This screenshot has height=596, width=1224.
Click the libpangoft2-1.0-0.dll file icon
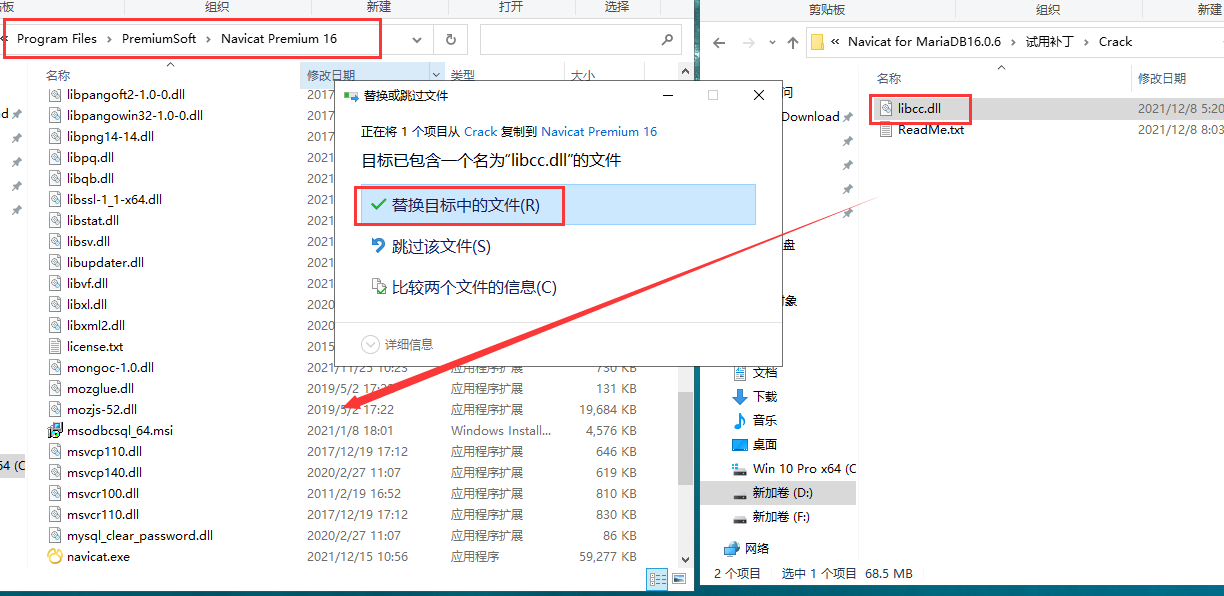[56, 94]
